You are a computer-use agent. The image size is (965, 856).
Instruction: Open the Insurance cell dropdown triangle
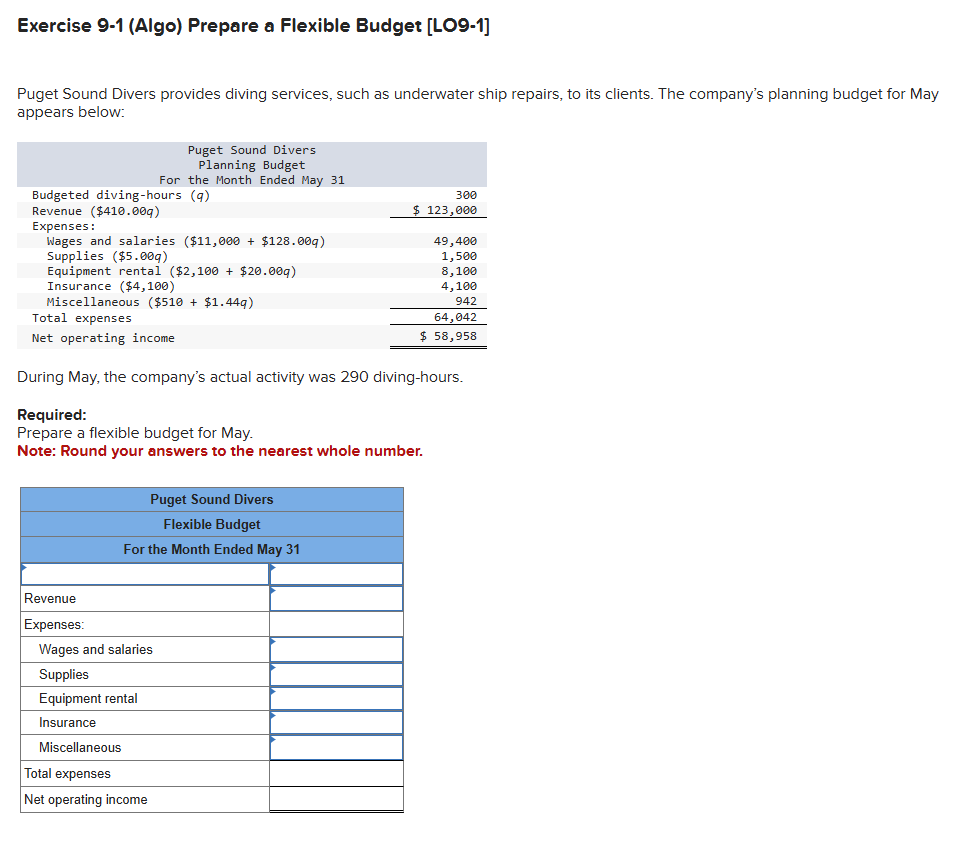point(272,717)
